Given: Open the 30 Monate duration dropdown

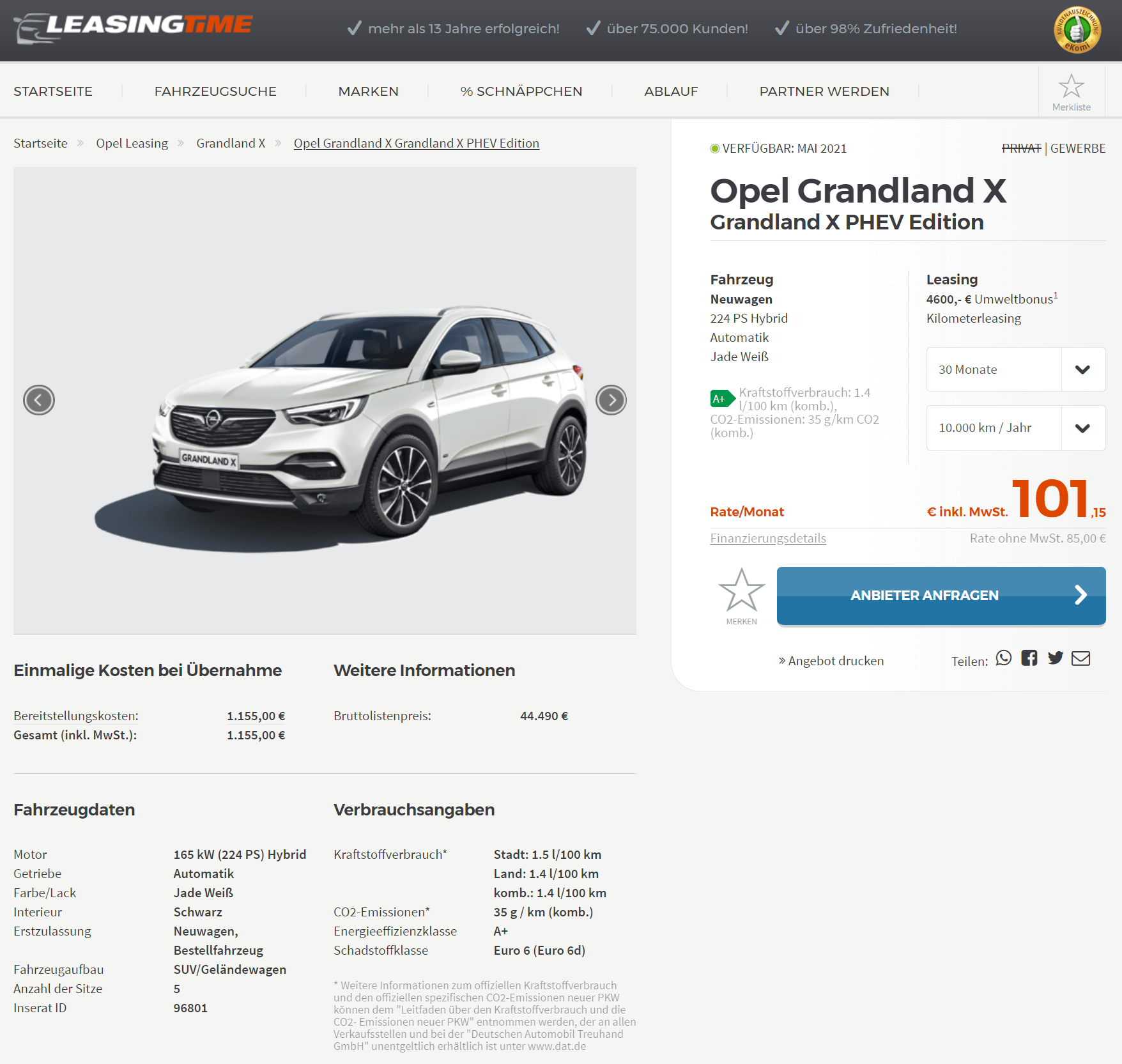Looking at the screenshot, I should 1016,369.
